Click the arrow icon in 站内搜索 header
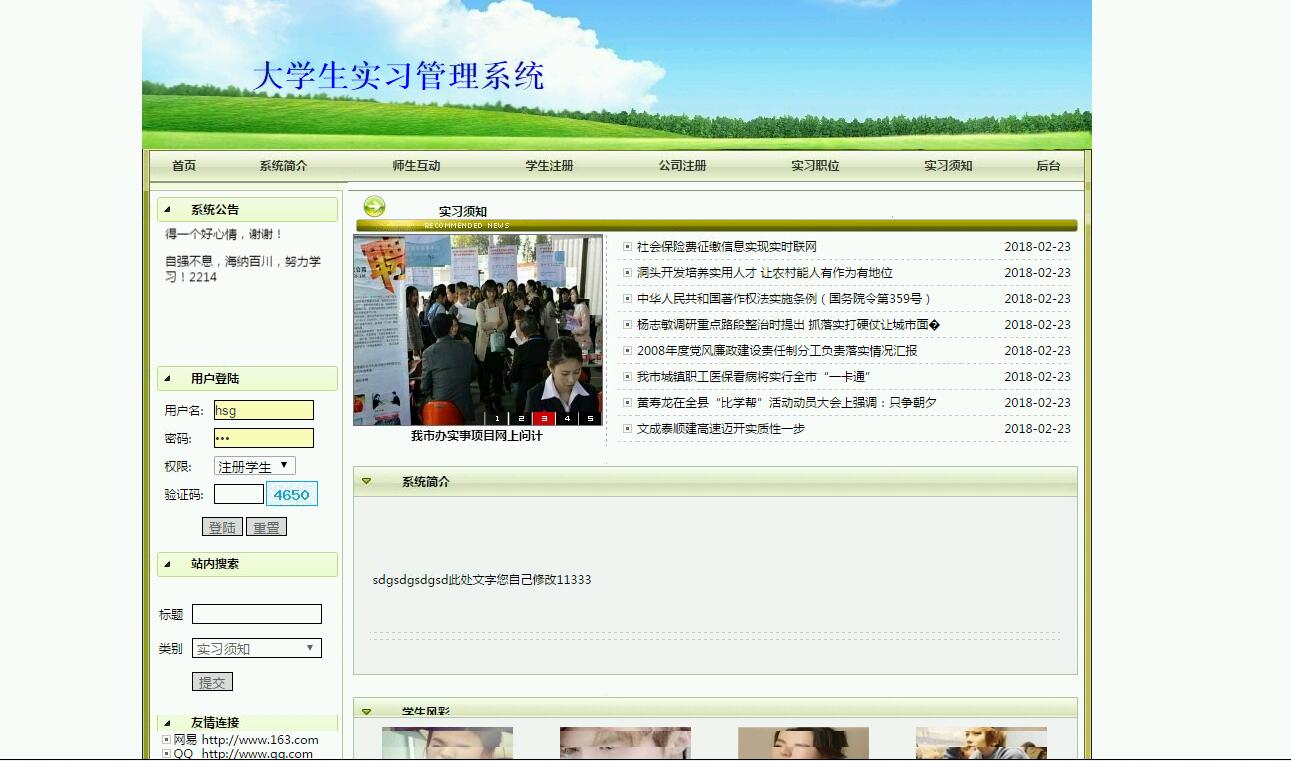 [168, 564]
